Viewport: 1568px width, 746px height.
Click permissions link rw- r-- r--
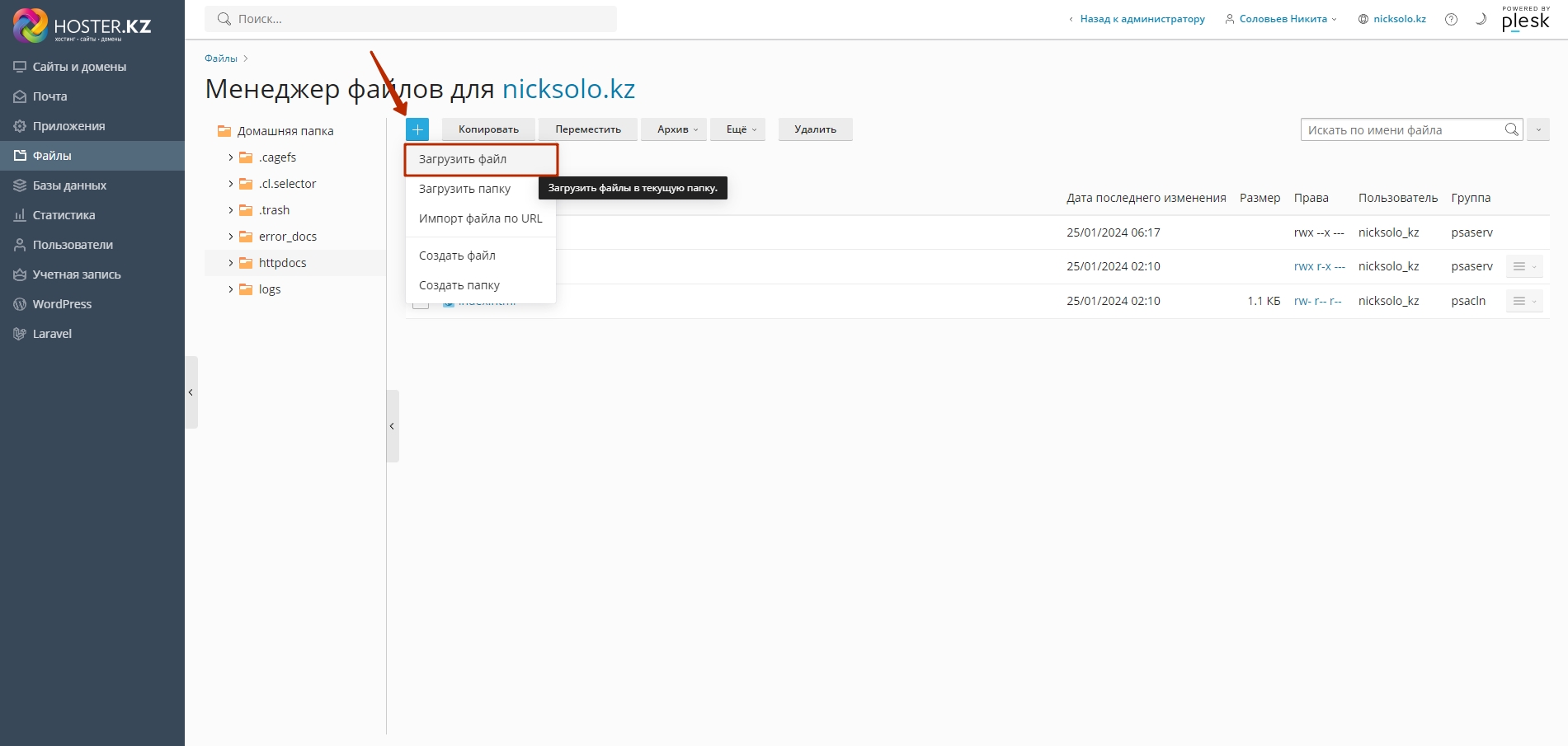tap(1318, 301)
